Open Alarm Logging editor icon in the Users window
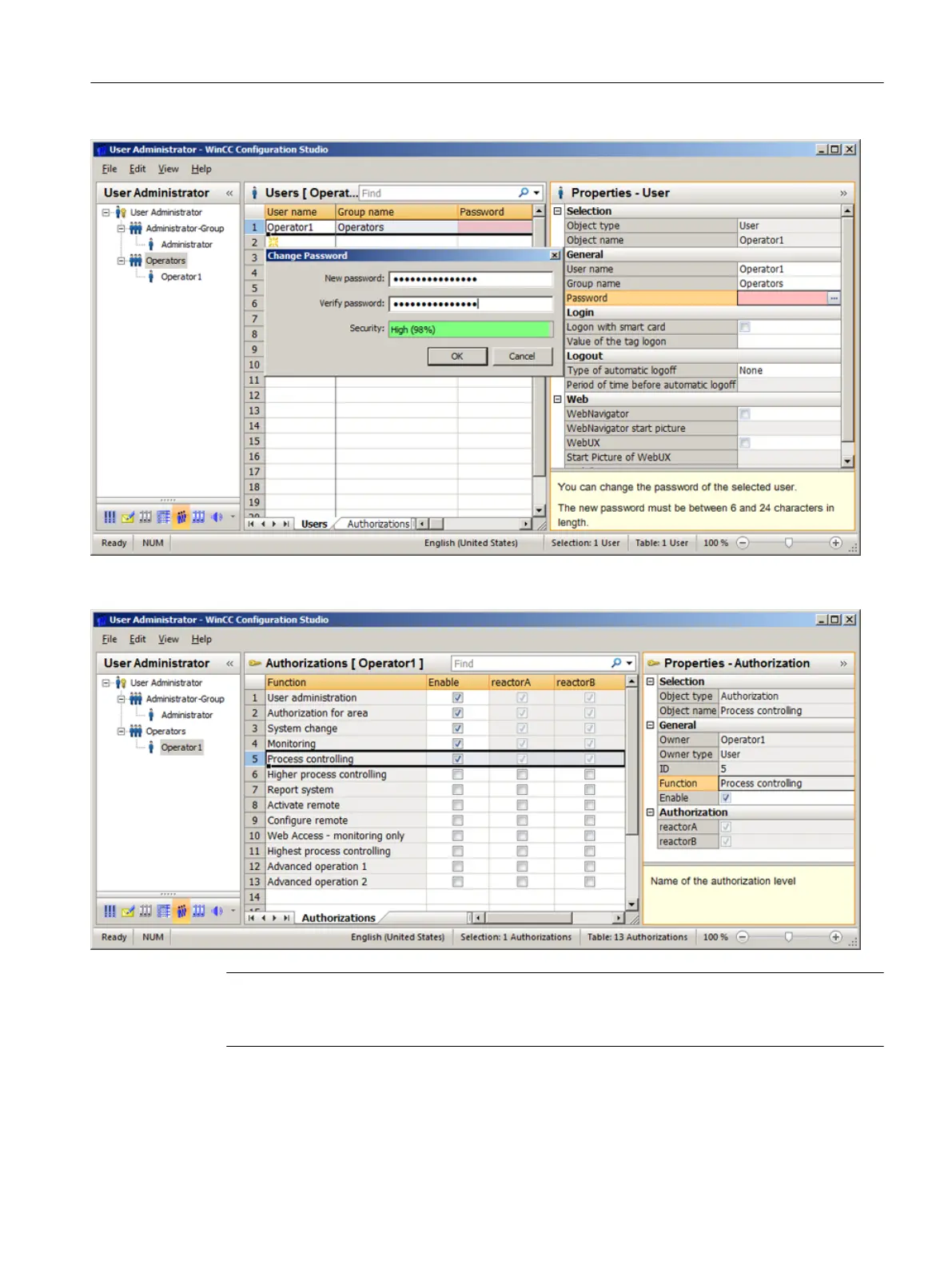 [x=128, y=517]
